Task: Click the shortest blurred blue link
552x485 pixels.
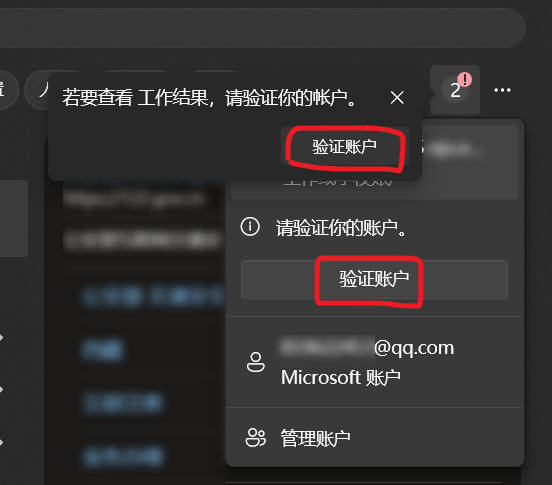Action: [x=103, y=349]
